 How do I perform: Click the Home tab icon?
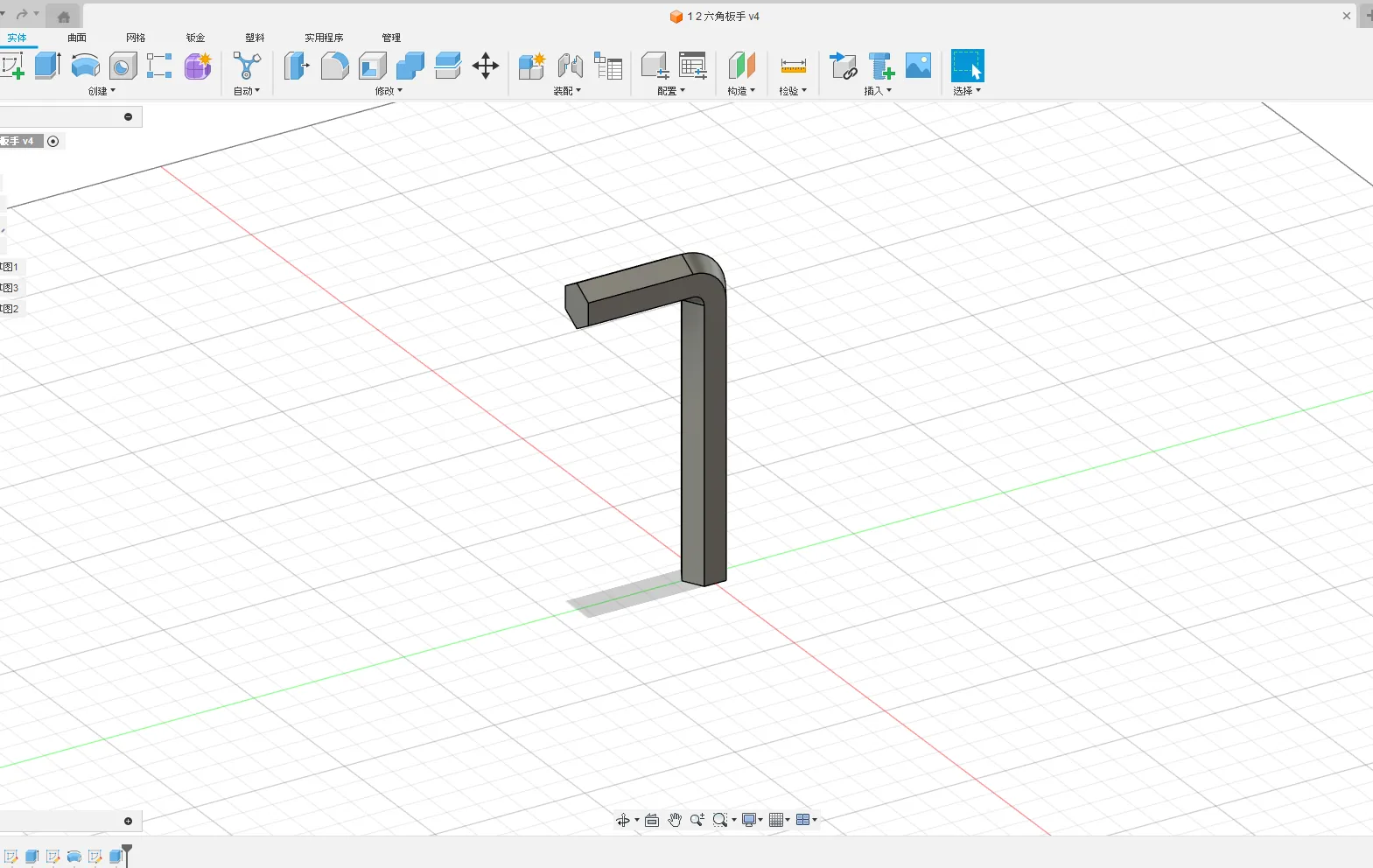tap(63, 17)
